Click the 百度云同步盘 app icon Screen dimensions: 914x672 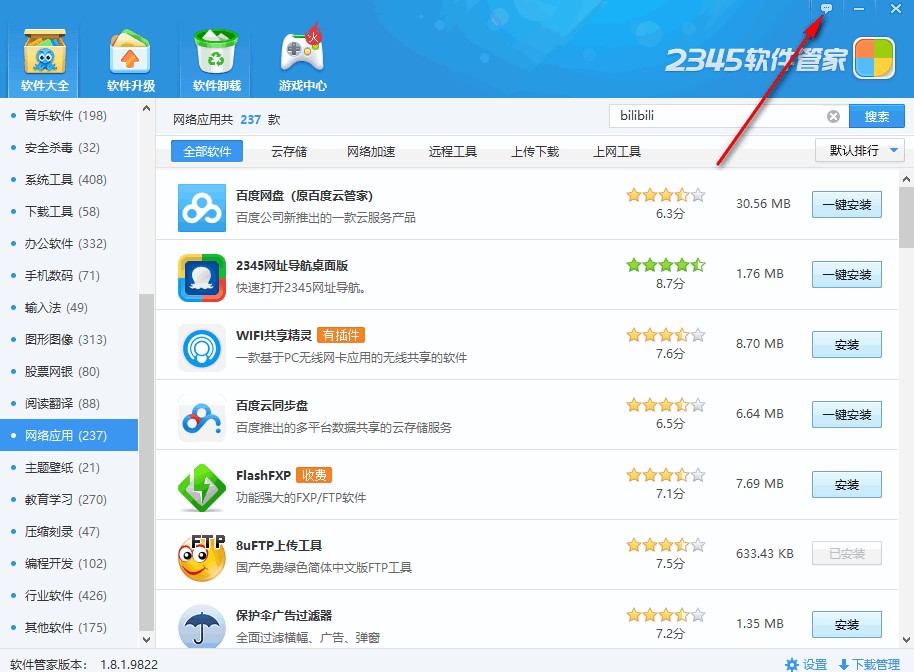point(202,418)
